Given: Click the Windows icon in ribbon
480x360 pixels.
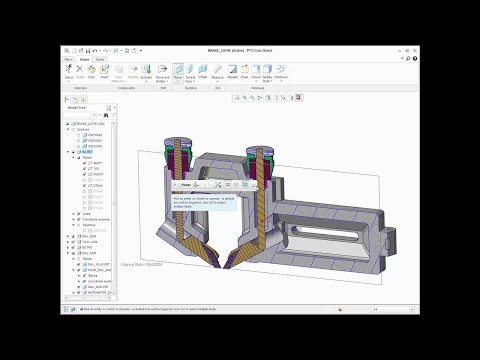Looking at the screenshot, I should point(281,69).
